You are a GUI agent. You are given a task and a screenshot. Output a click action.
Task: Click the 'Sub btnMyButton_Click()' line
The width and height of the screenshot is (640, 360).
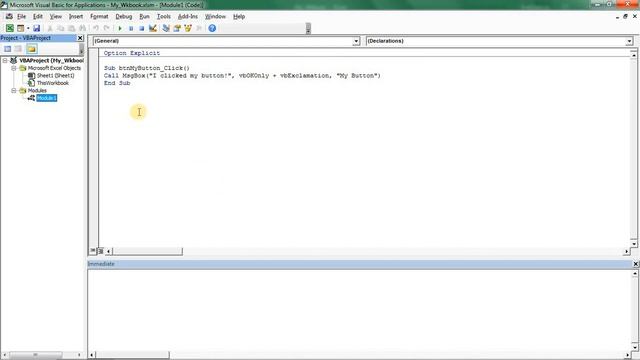click(x=147, y=68)
